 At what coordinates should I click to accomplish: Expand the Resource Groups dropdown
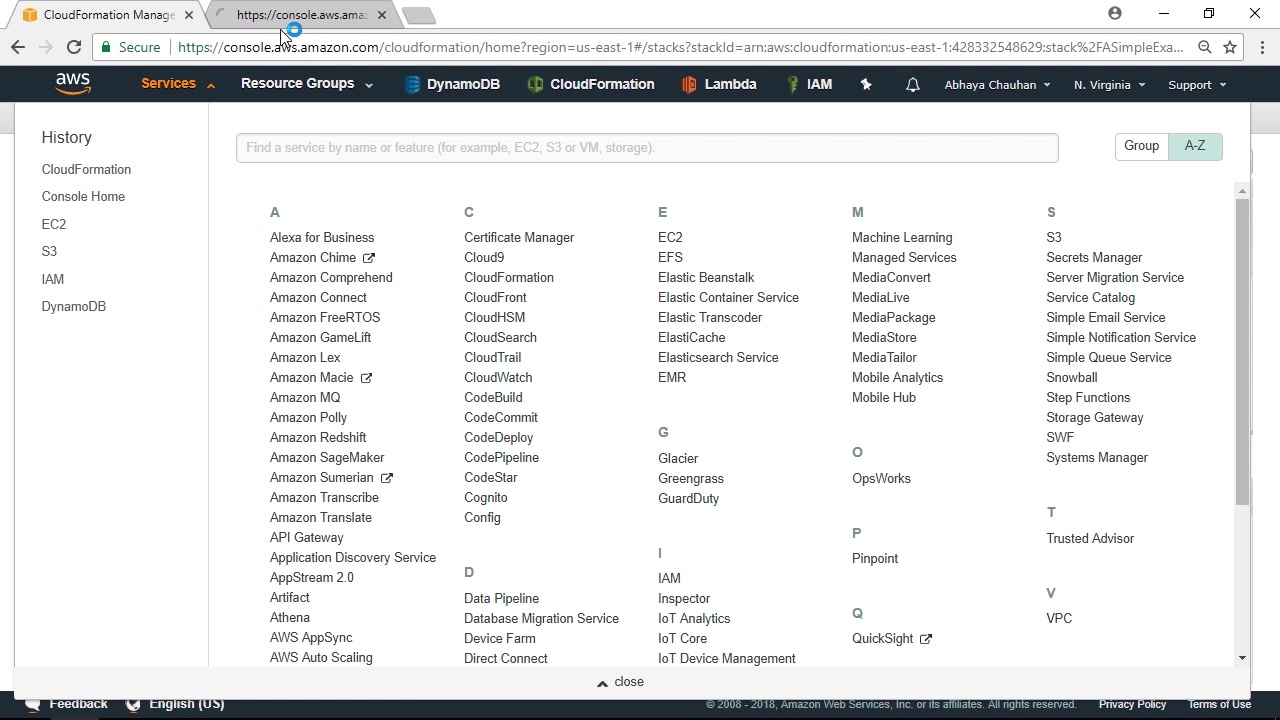pyautogui.click(x=307, y=84)
